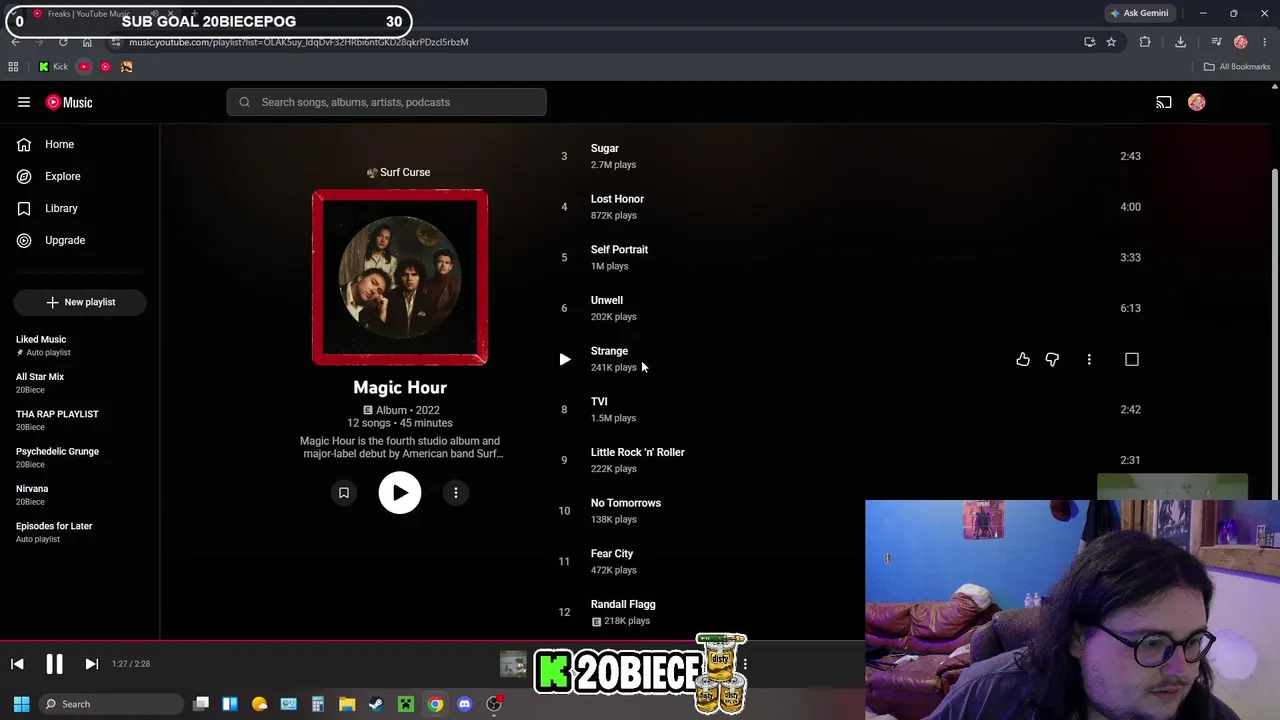Image resolution: width=1280 pixels, height=720 pixels.
Task: Select the song Randall Flagg
Action: [x=623, y=604]
